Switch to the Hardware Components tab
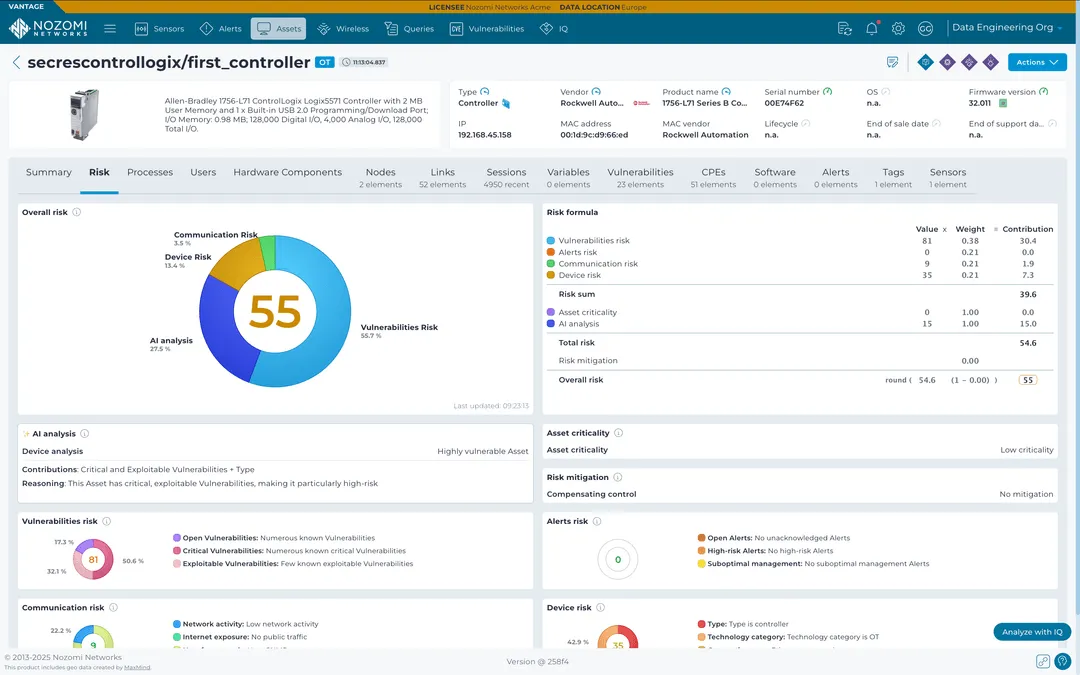This screenshot has height=675, width=1080. point(287,172)
